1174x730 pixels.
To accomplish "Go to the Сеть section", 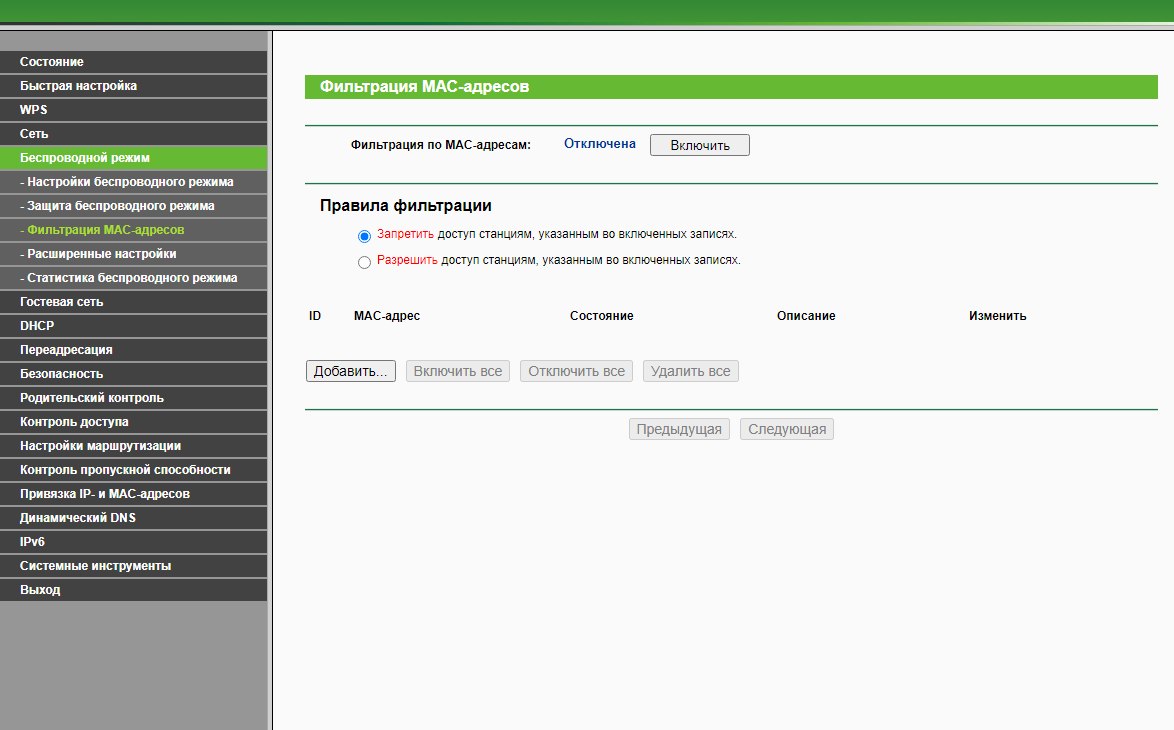I will [x=133, y=133].
